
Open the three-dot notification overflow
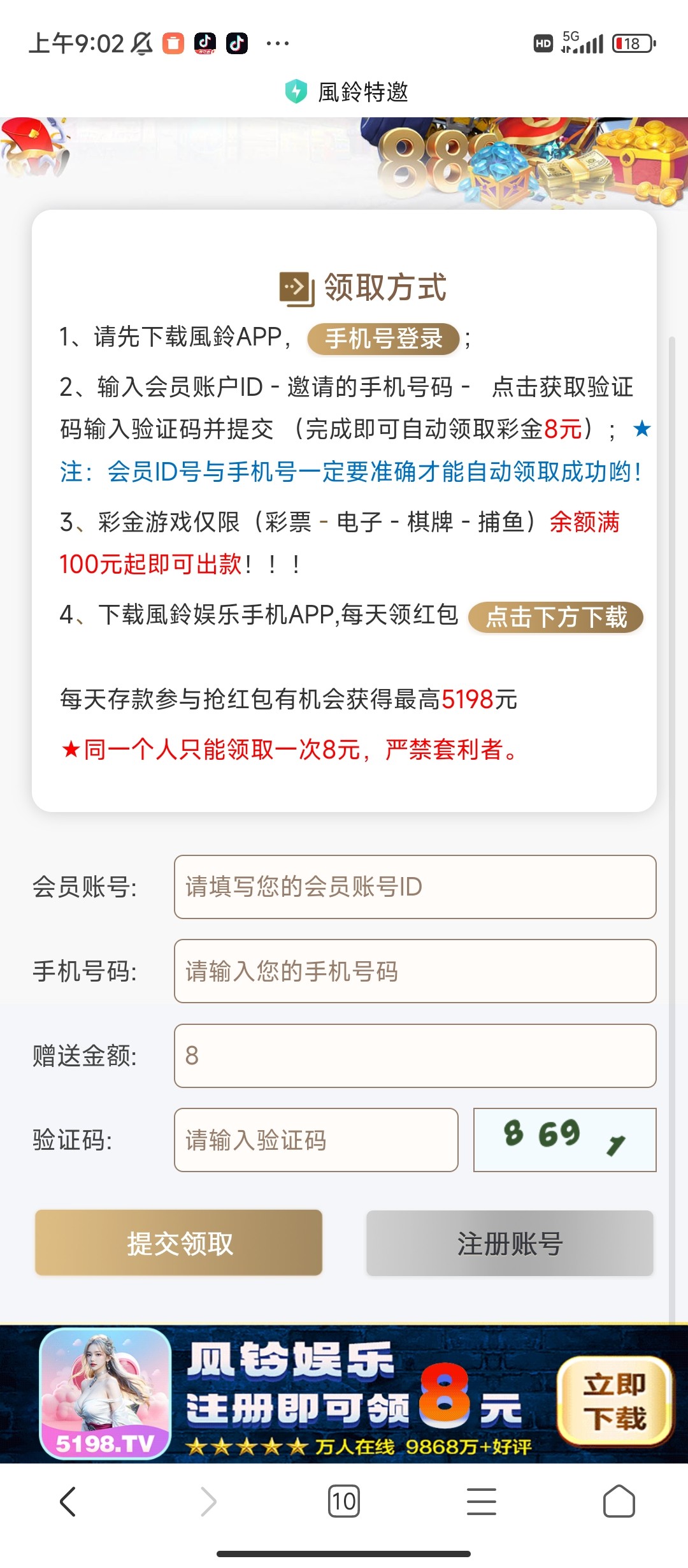[278, 43]
